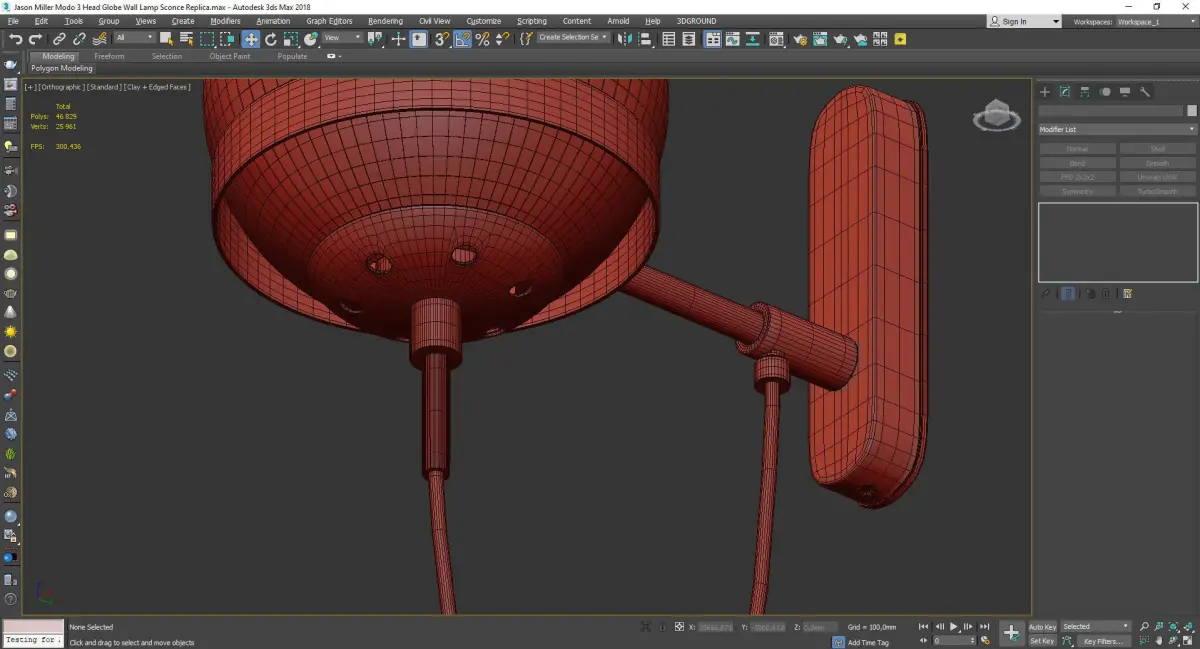Activate the Select and Link tool
Image resolution: width=1200 pixels, height=649 pixels.
click(x=60, y=39)
